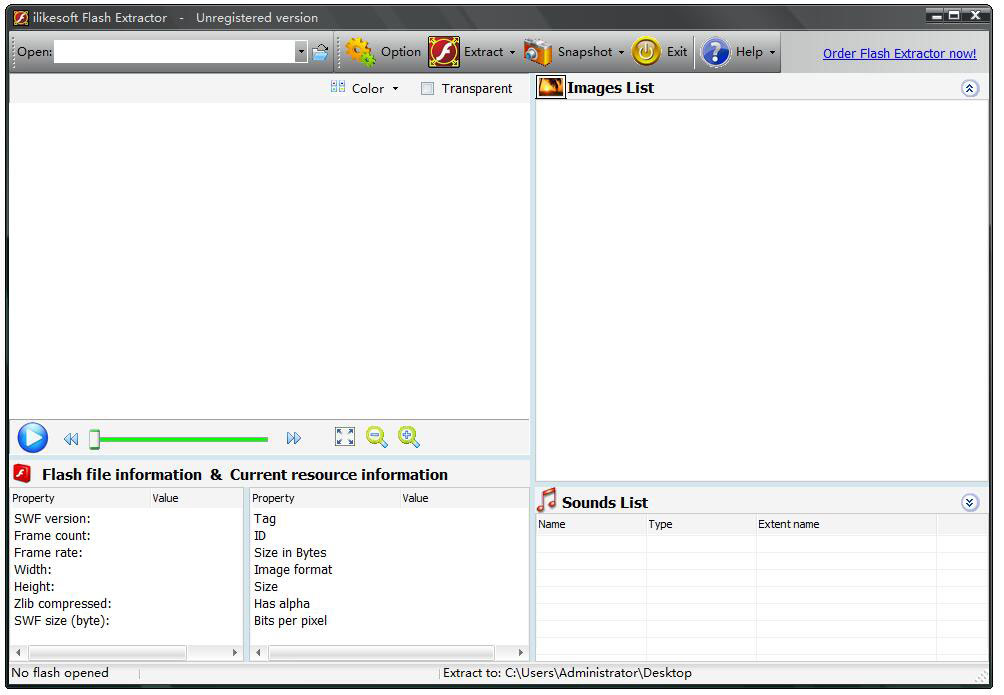Maximize the Flash Extractor window

coord(954,15)
